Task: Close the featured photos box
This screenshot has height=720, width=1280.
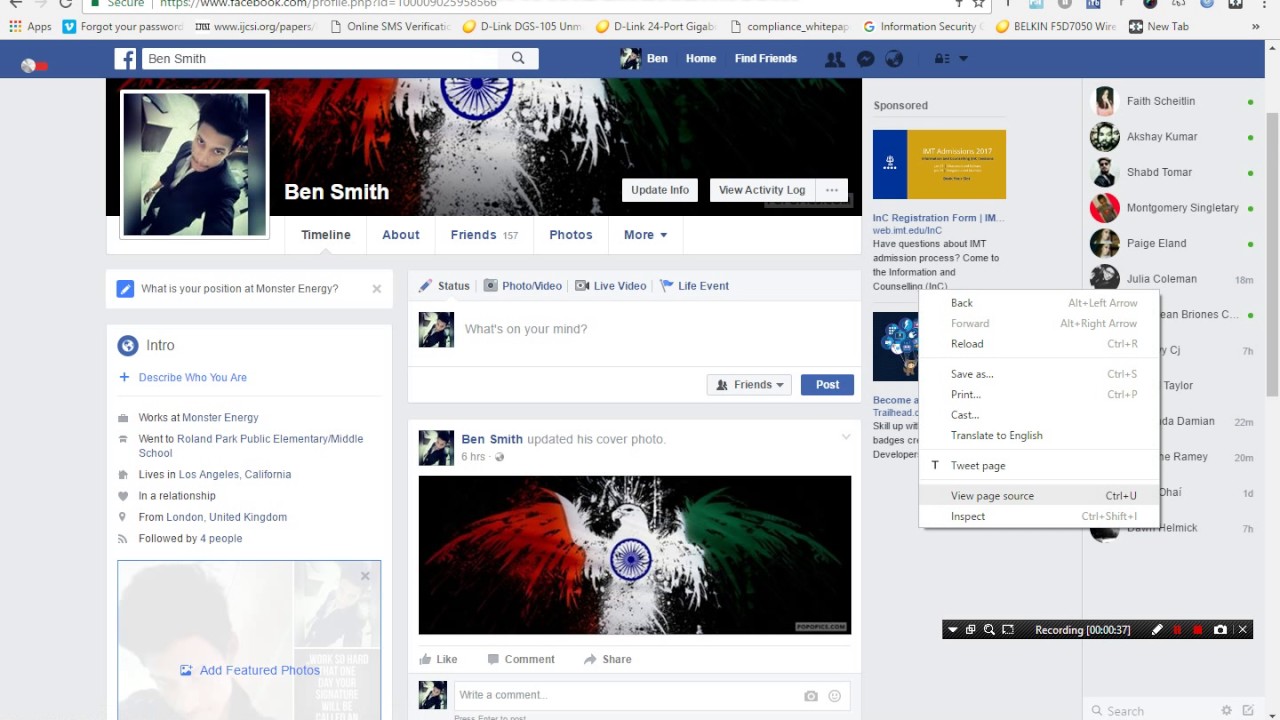Action: [365, 576]
